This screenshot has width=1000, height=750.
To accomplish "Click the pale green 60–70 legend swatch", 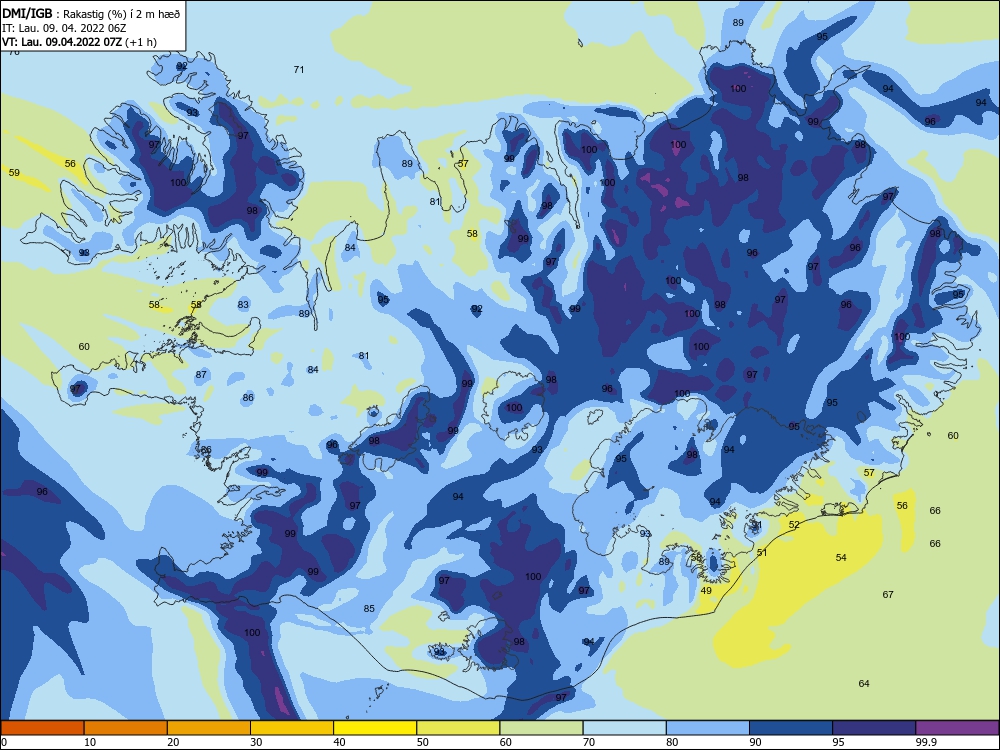I will click(x=541, y=728).
